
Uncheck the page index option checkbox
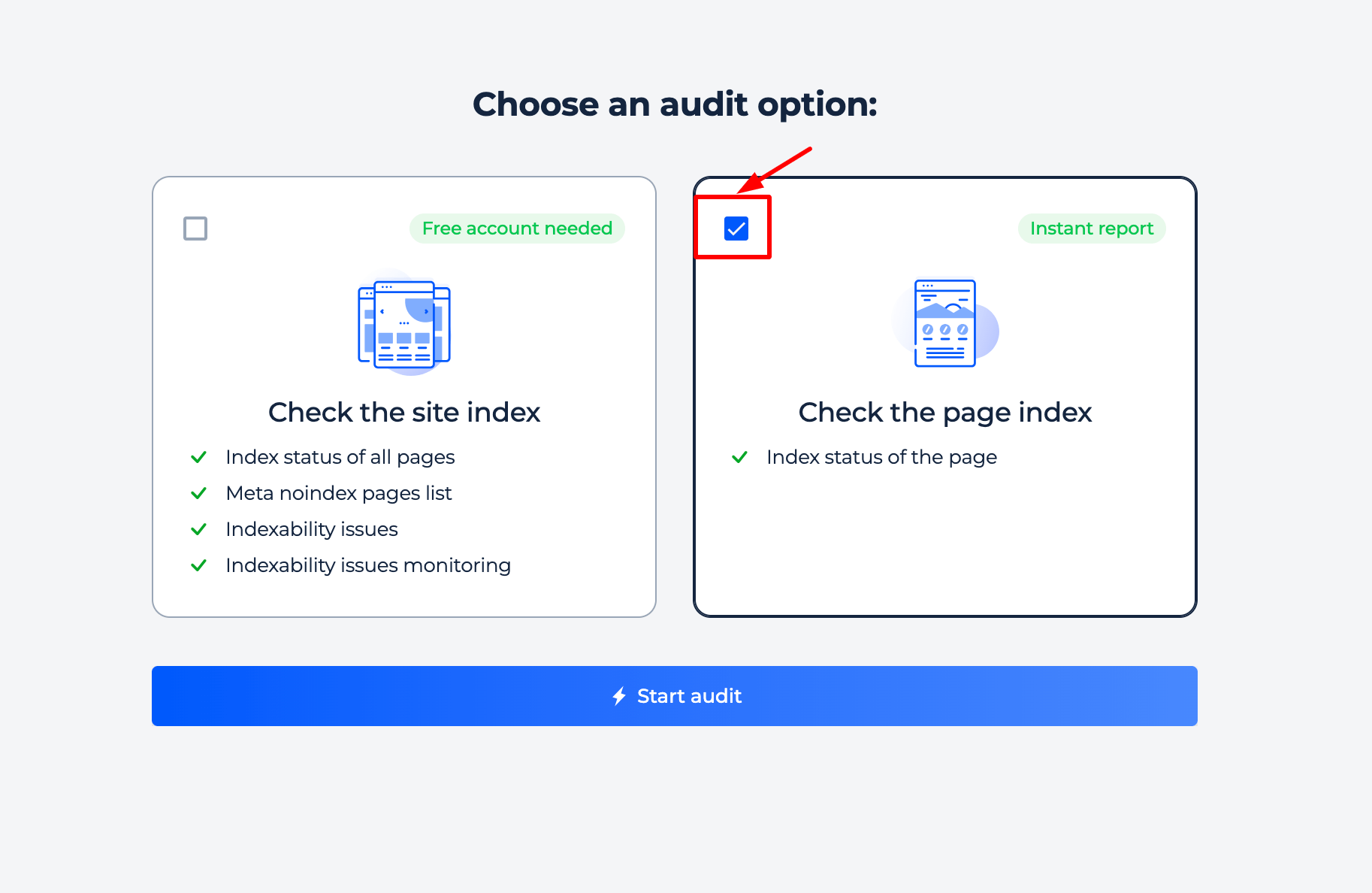(736, 229)
